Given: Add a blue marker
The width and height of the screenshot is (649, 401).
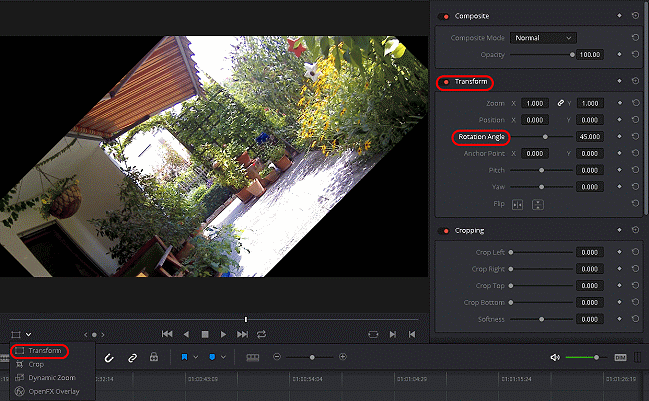Looking at the screenshot, I should 212,357.
